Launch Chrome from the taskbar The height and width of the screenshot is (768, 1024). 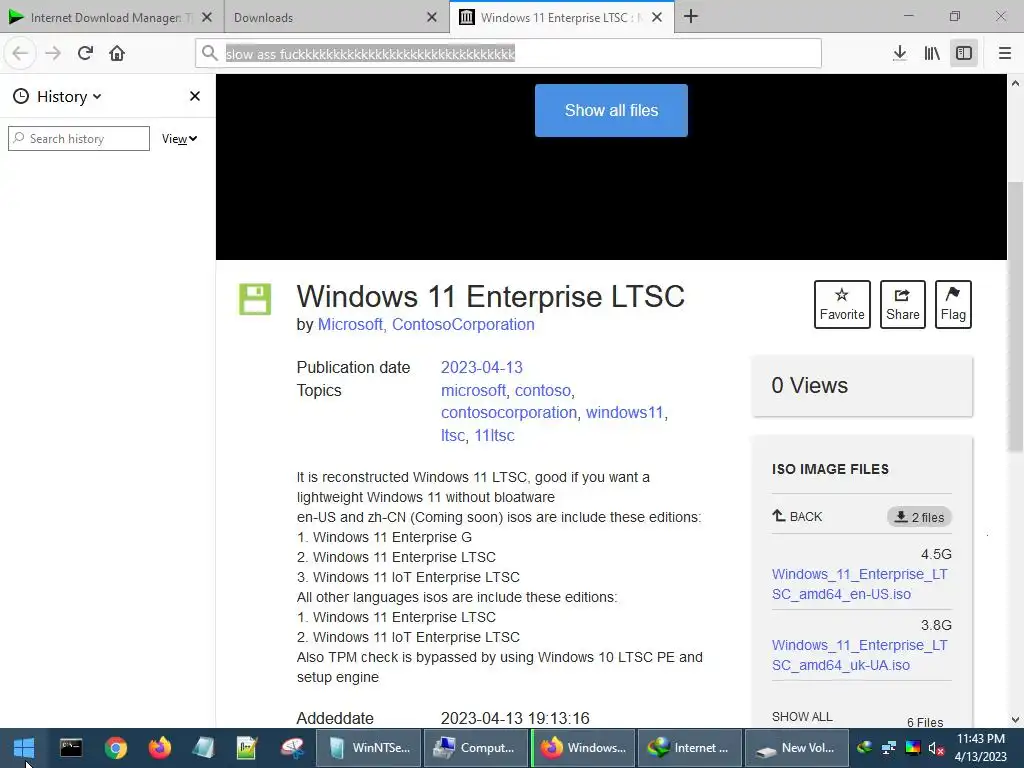point(115,747)
